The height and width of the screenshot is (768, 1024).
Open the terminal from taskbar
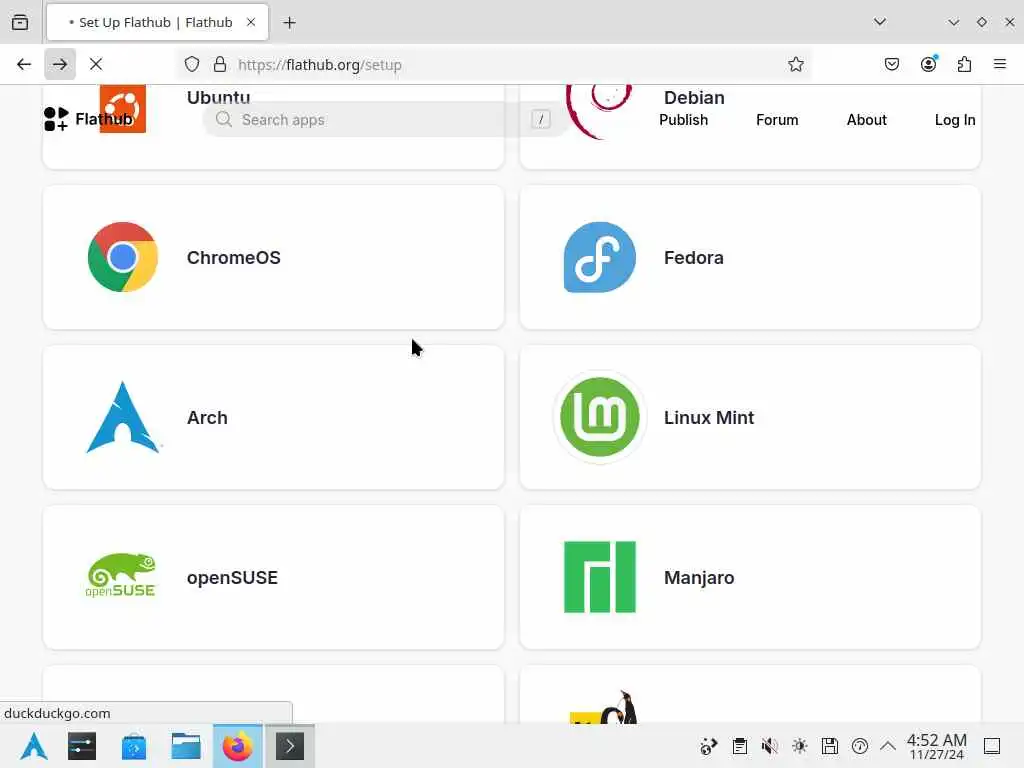pos(290,746)
